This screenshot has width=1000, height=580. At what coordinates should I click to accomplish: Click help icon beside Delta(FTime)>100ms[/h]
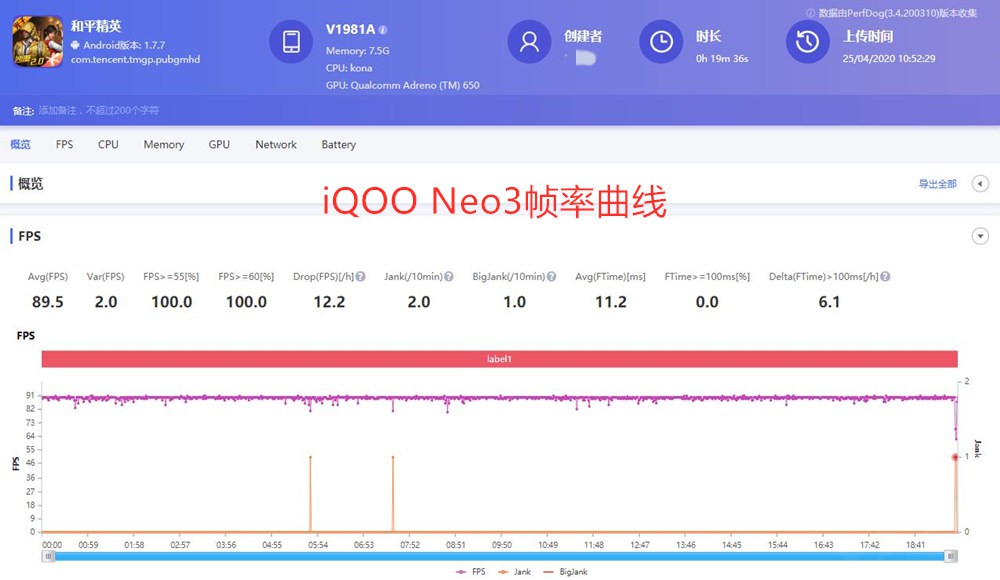pos(885,276)
